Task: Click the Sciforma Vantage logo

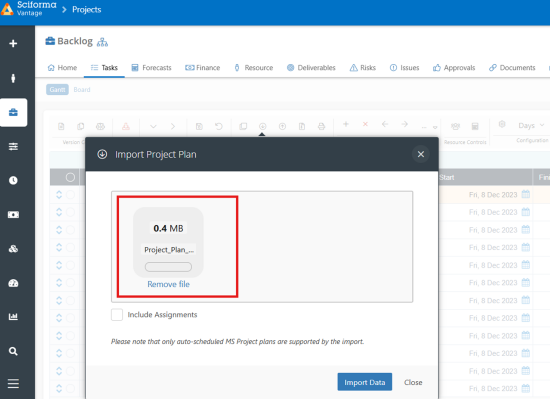Action: point(28,9)
